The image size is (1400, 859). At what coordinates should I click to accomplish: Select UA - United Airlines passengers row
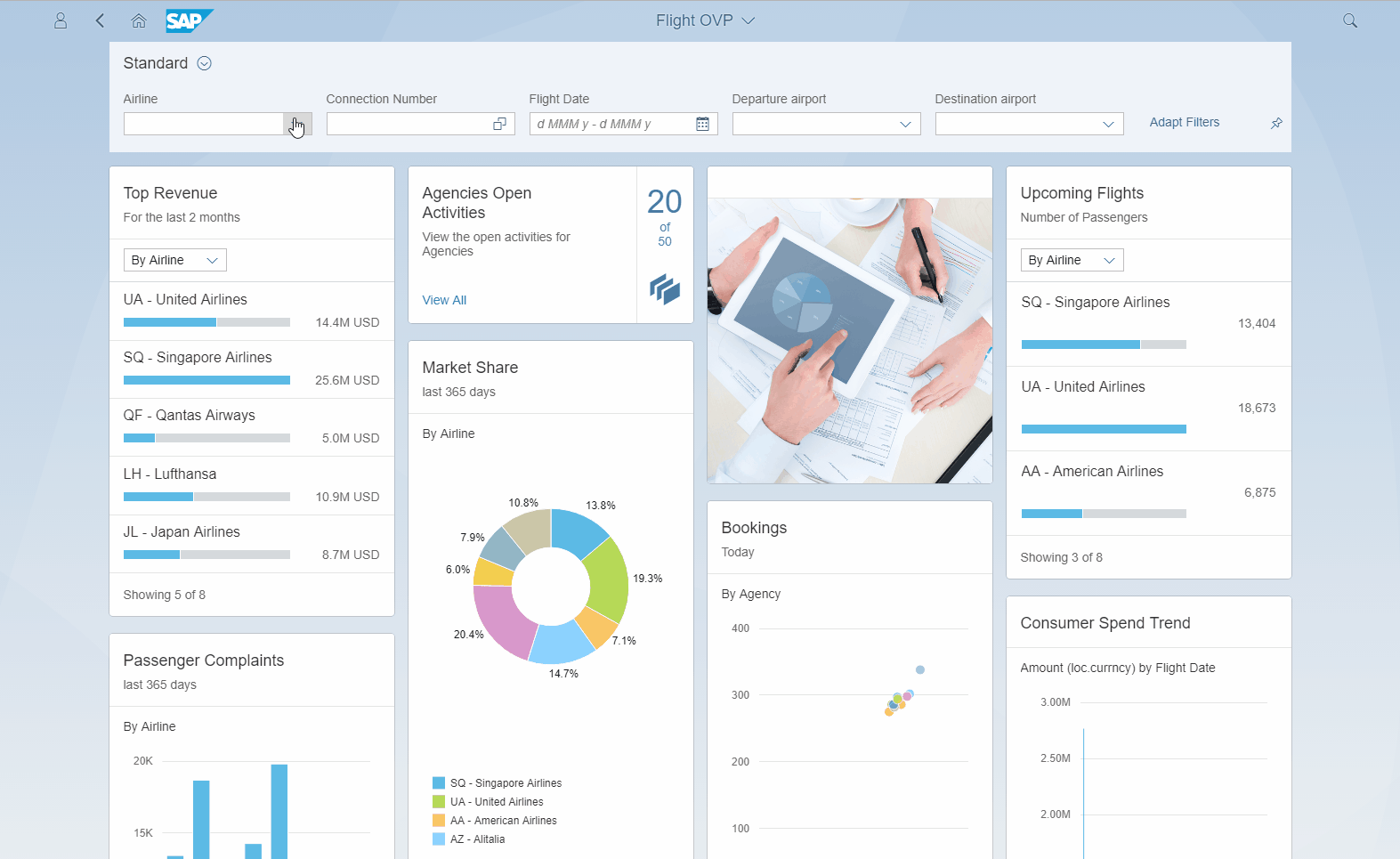tap(1149, 409)
